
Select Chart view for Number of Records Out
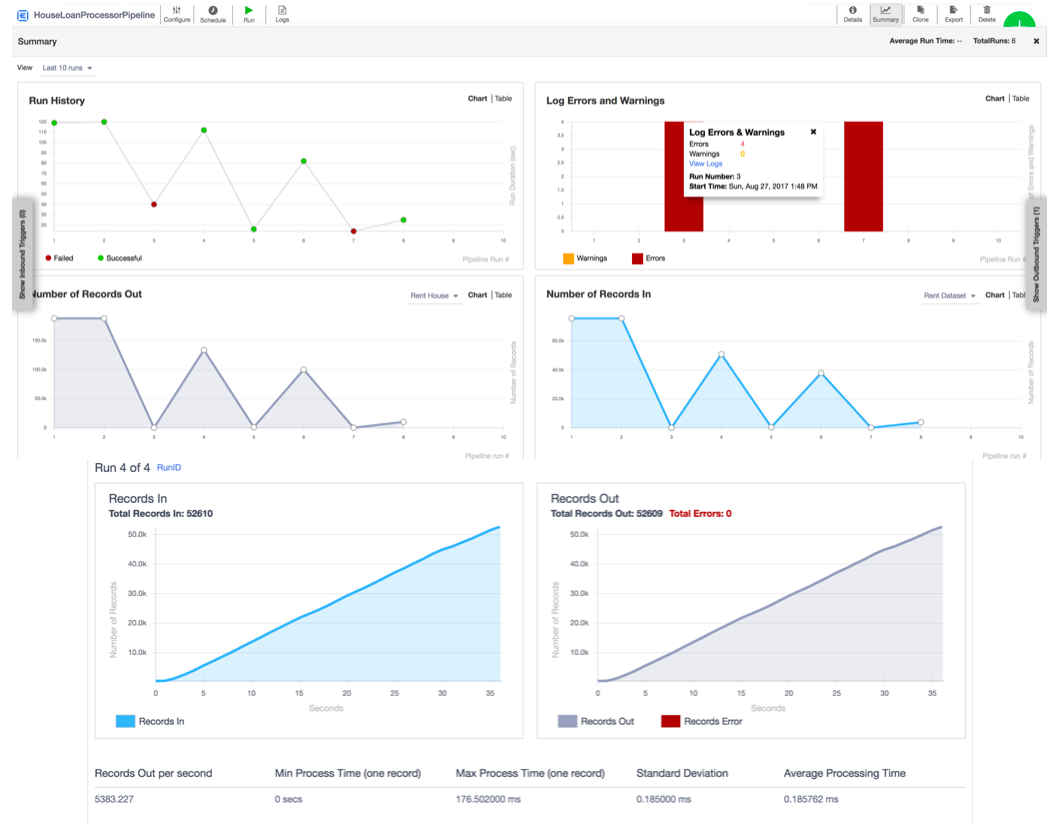[x=477, y=295]
